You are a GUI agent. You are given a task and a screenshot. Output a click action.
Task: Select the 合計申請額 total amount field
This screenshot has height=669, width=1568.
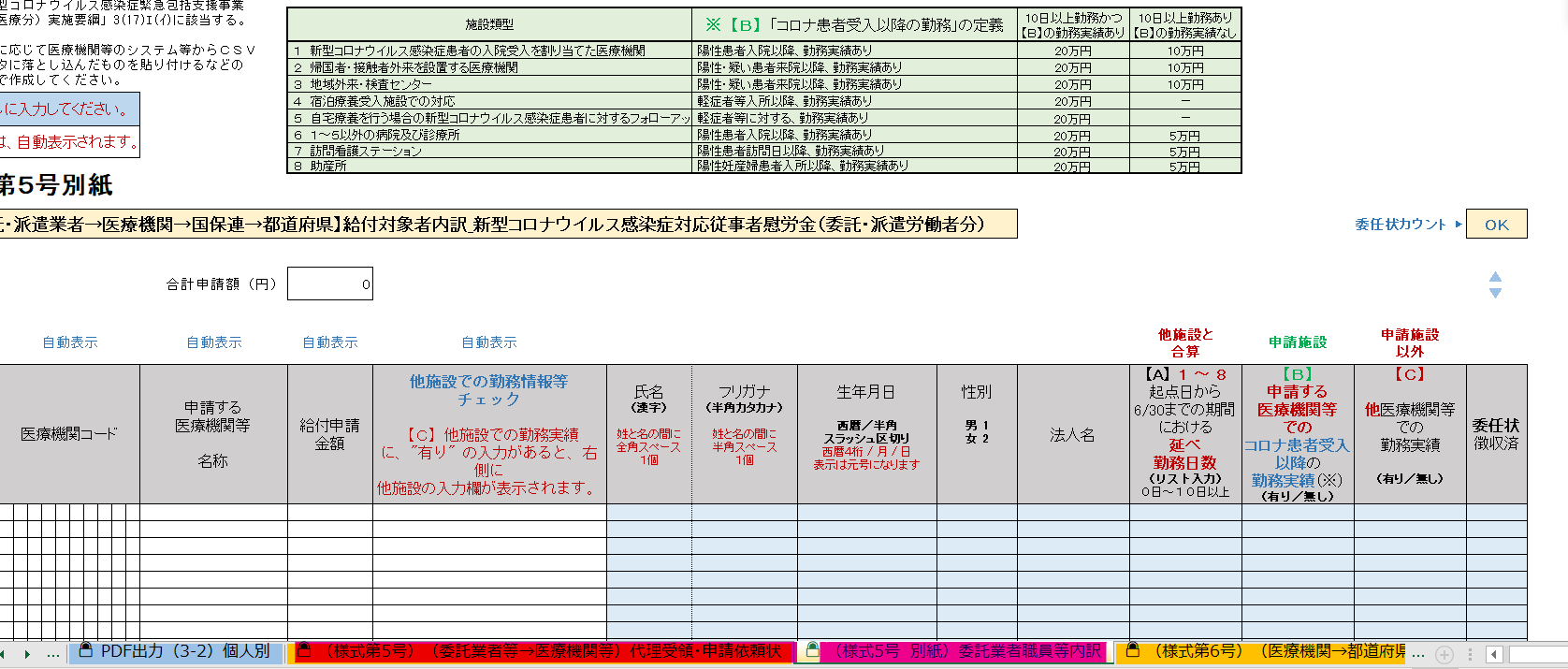330,284
